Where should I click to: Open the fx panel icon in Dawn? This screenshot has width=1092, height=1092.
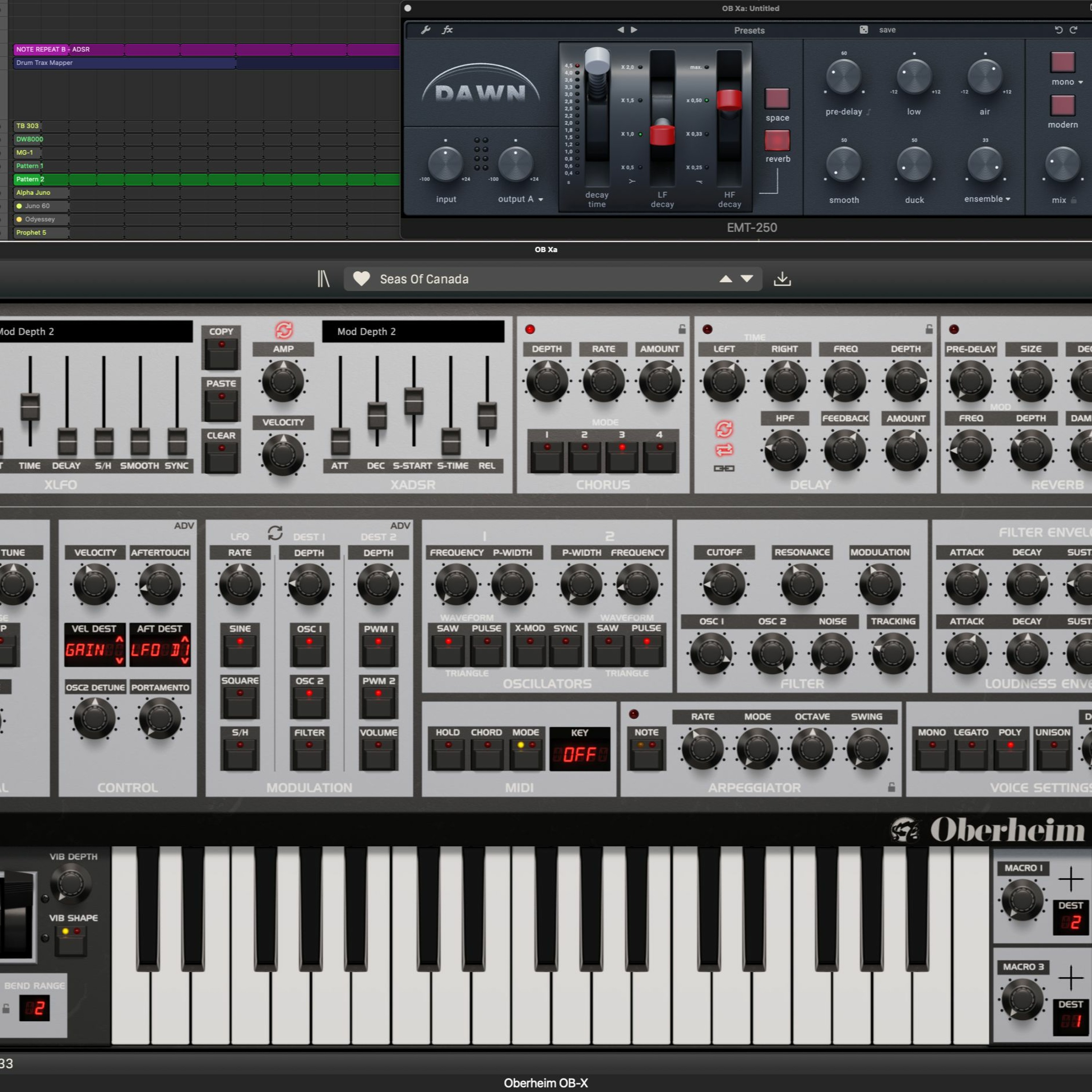[x=448, y=30]
